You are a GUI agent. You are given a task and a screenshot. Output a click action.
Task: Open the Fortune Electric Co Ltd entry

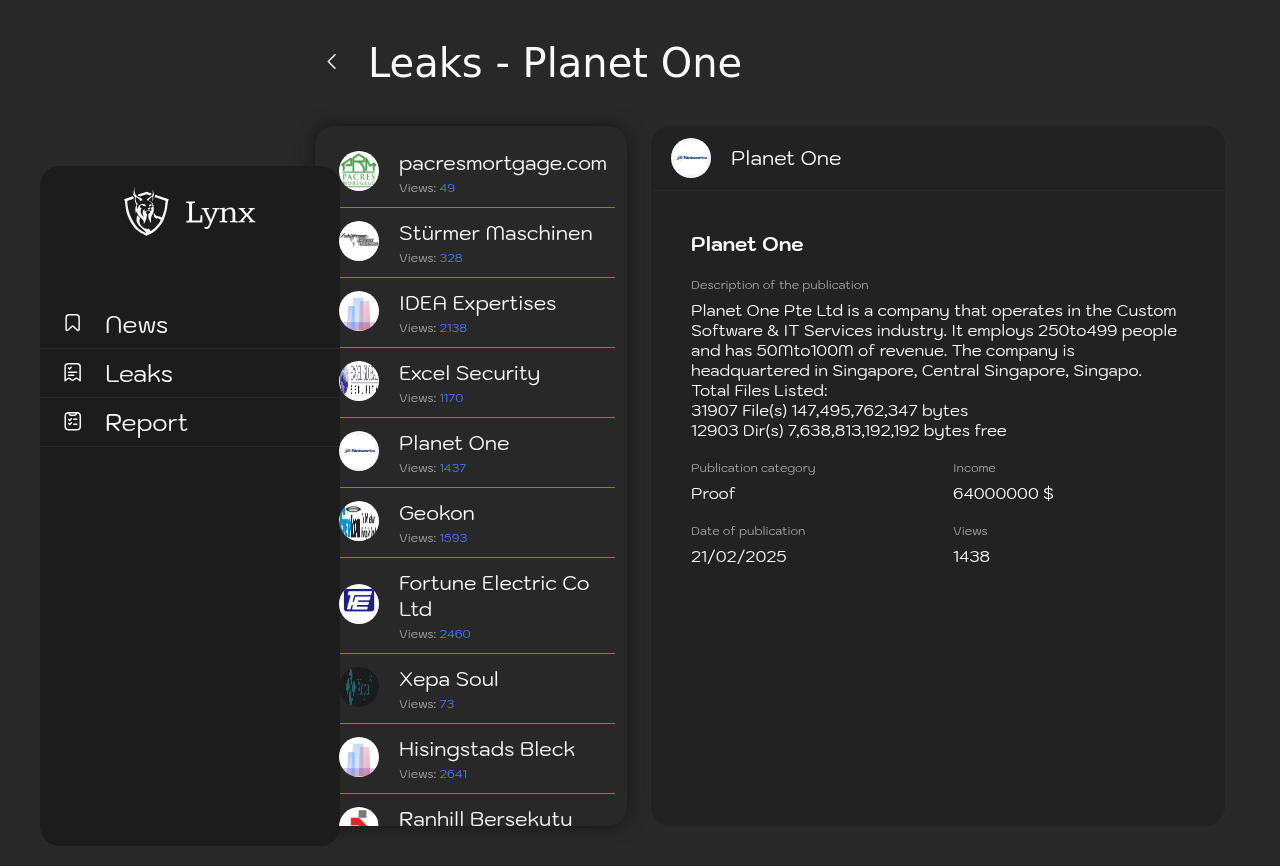coord(477,606)
